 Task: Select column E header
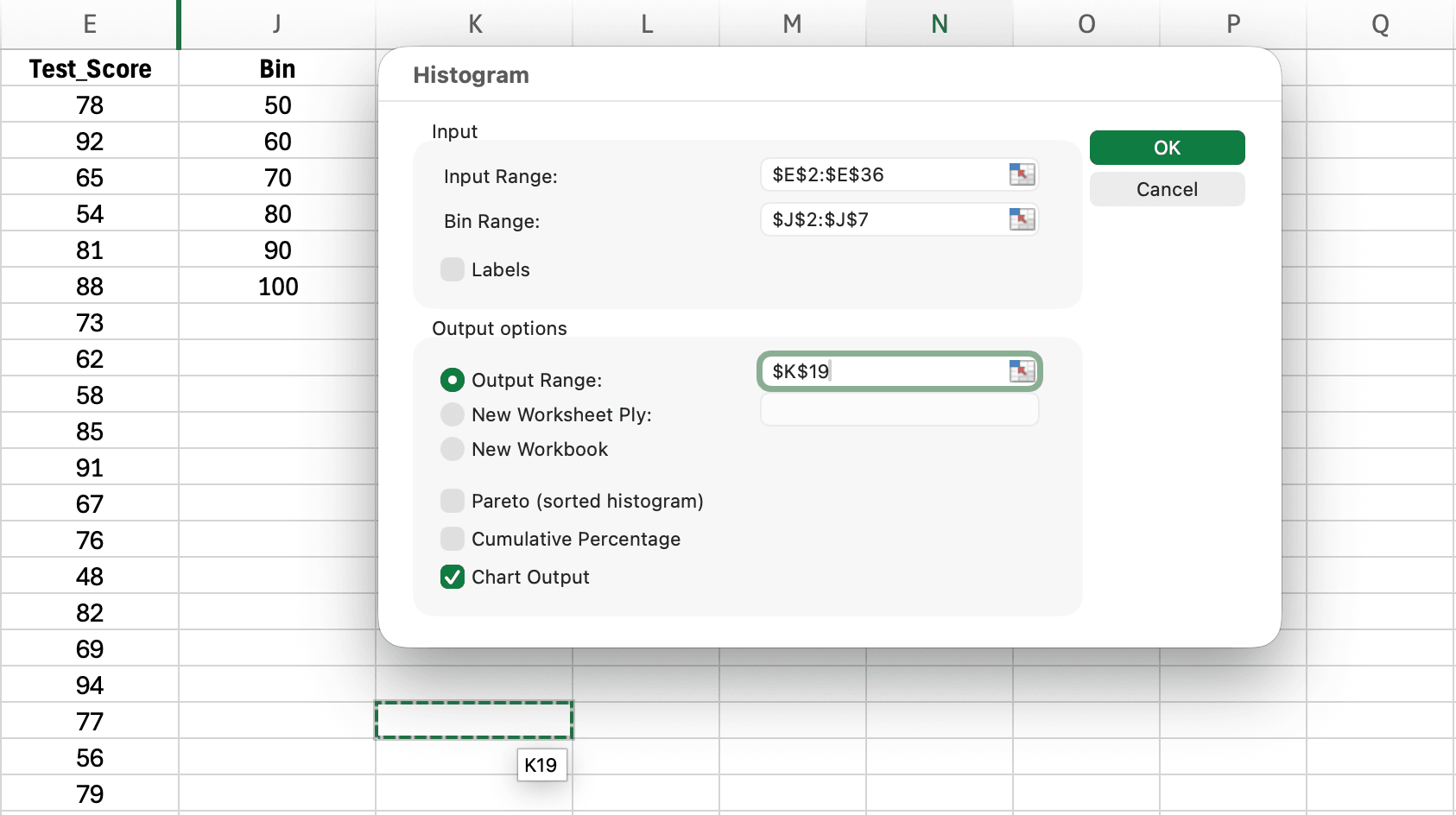[x=90, y=24]
